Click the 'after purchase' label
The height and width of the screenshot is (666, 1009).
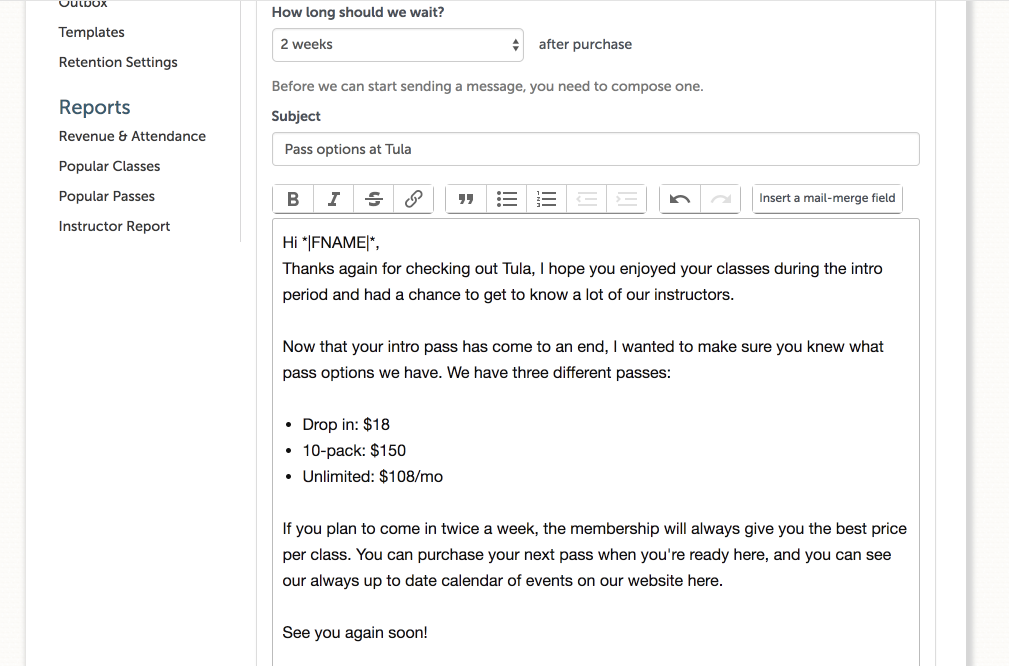coord(585,44)
